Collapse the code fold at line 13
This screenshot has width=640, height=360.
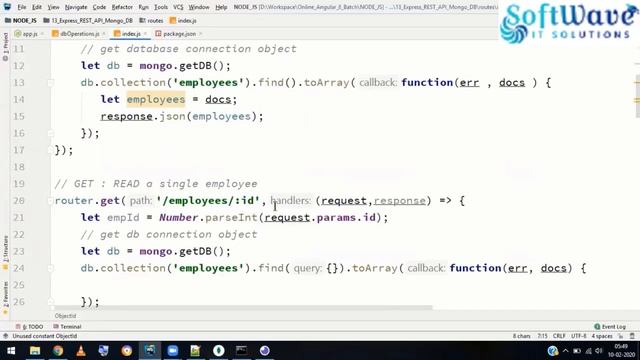pyautogui.click(x=51, y=83)
